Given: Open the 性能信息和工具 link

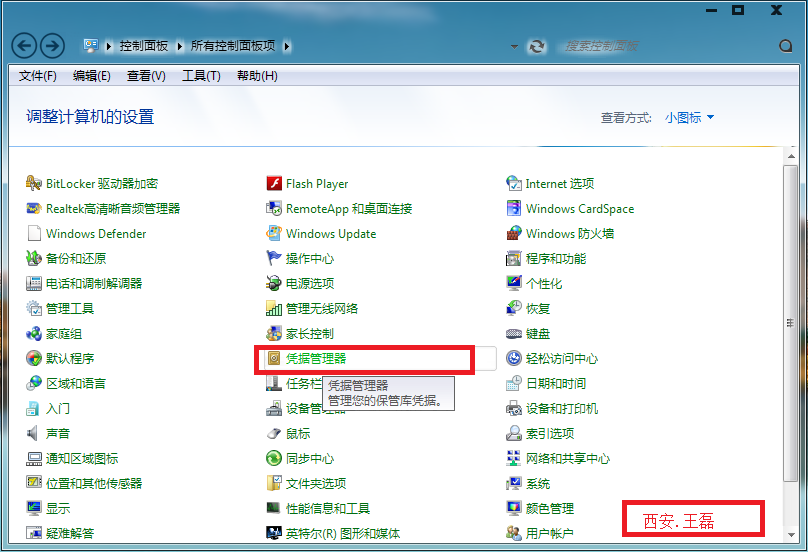Looking at the screenshot, I should (328, 509).
